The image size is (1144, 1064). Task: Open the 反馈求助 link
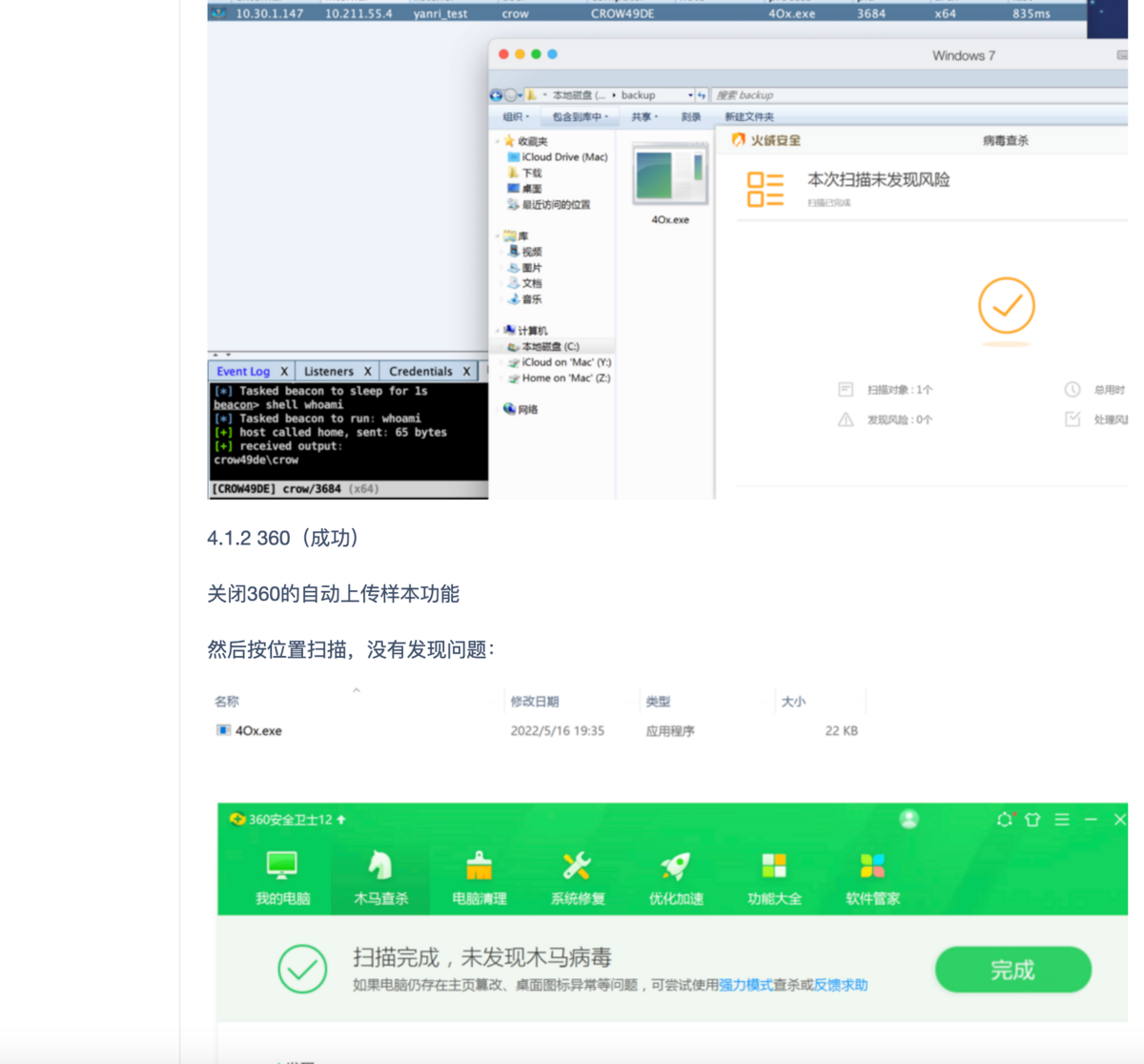tap(841, 985)
